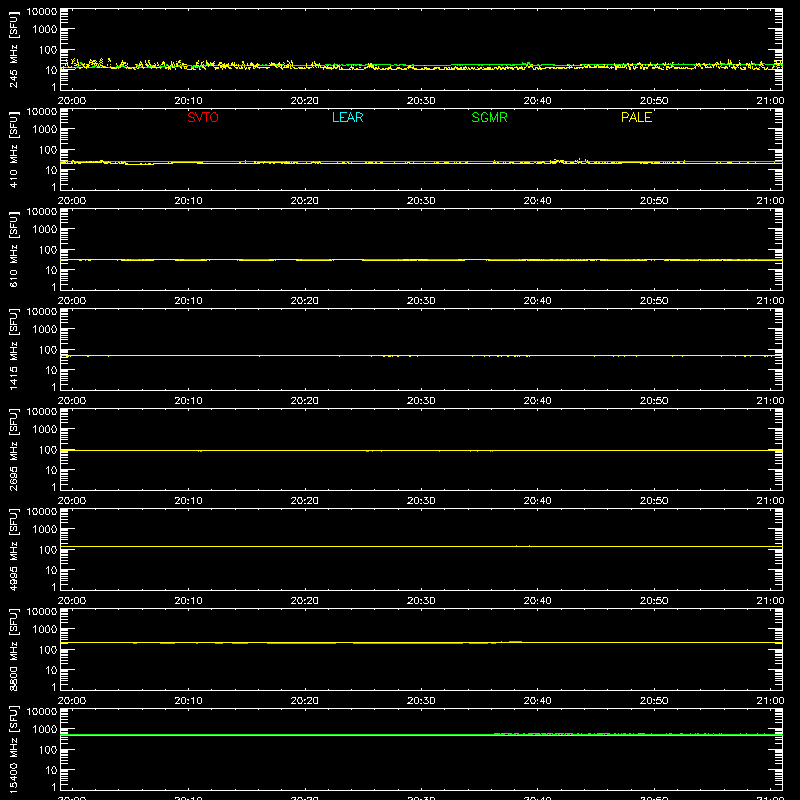The image size is (800, 800).
Task: Click the 1000 y-axis value on 15400 MHz plot
Action: (45, 730)
